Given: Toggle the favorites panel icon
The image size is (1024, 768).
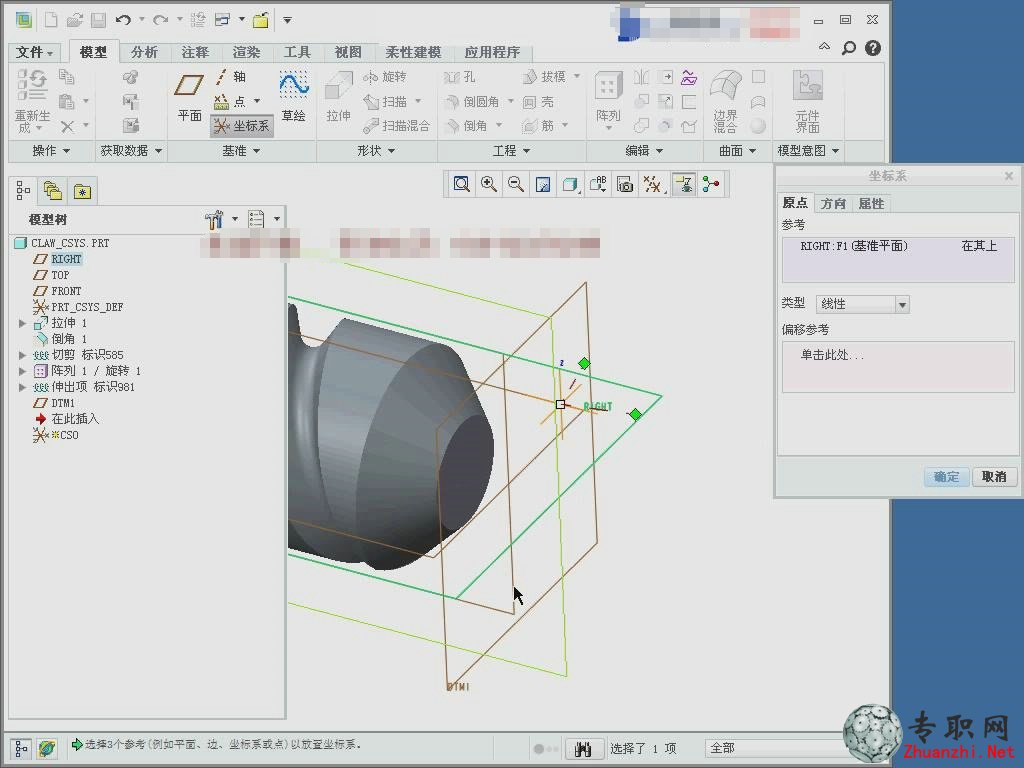Looking at the screenshot, I should click(82, 191).
